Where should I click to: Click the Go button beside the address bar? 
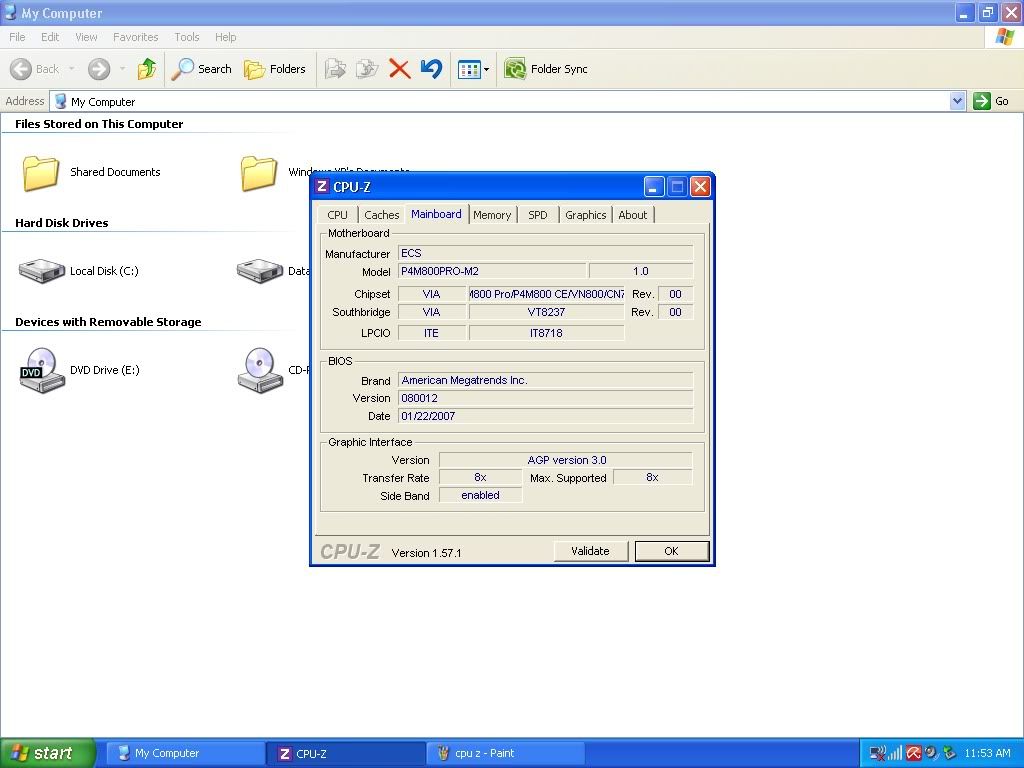click(991, 101)
